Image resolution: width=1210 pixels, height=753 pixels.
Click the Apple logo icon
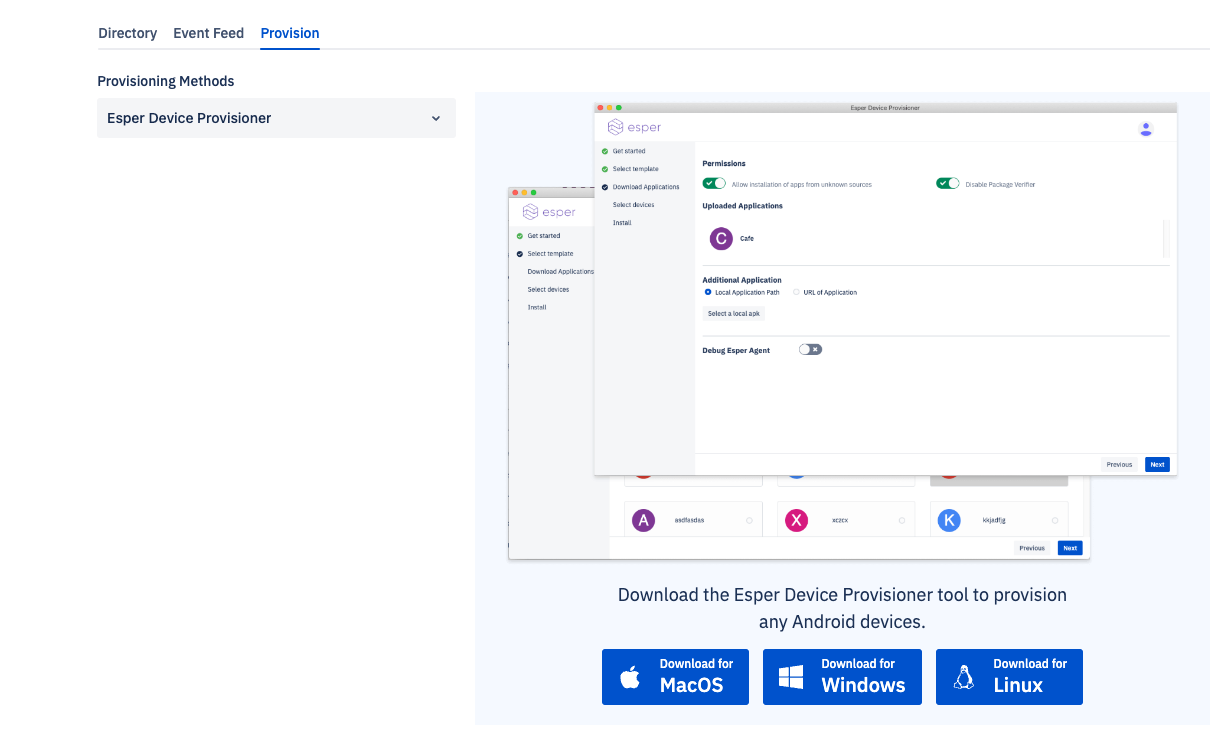tap(630, 677)
